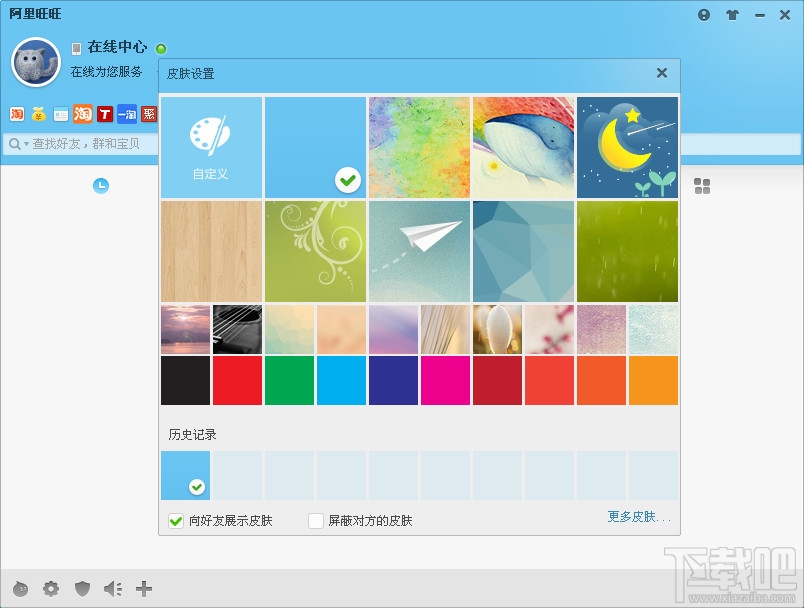Click the green online status dot
This screenshot has height=608, width=804.
click(x=160, y=47)
